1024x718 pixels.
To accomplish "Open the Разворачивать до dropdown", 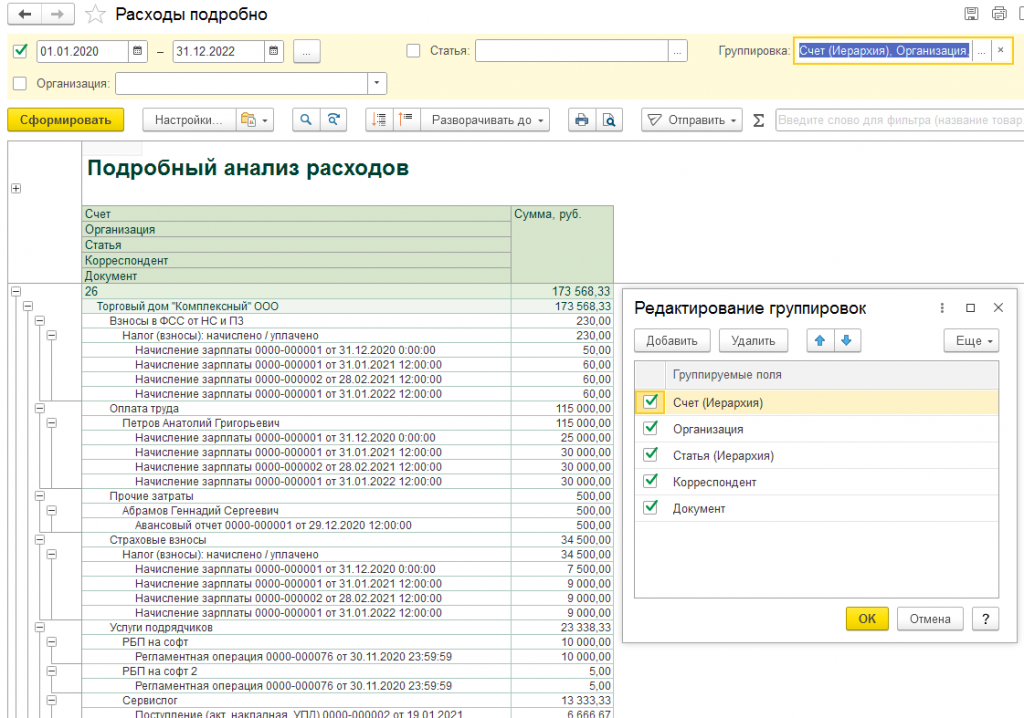I will [x=490, y=120].
